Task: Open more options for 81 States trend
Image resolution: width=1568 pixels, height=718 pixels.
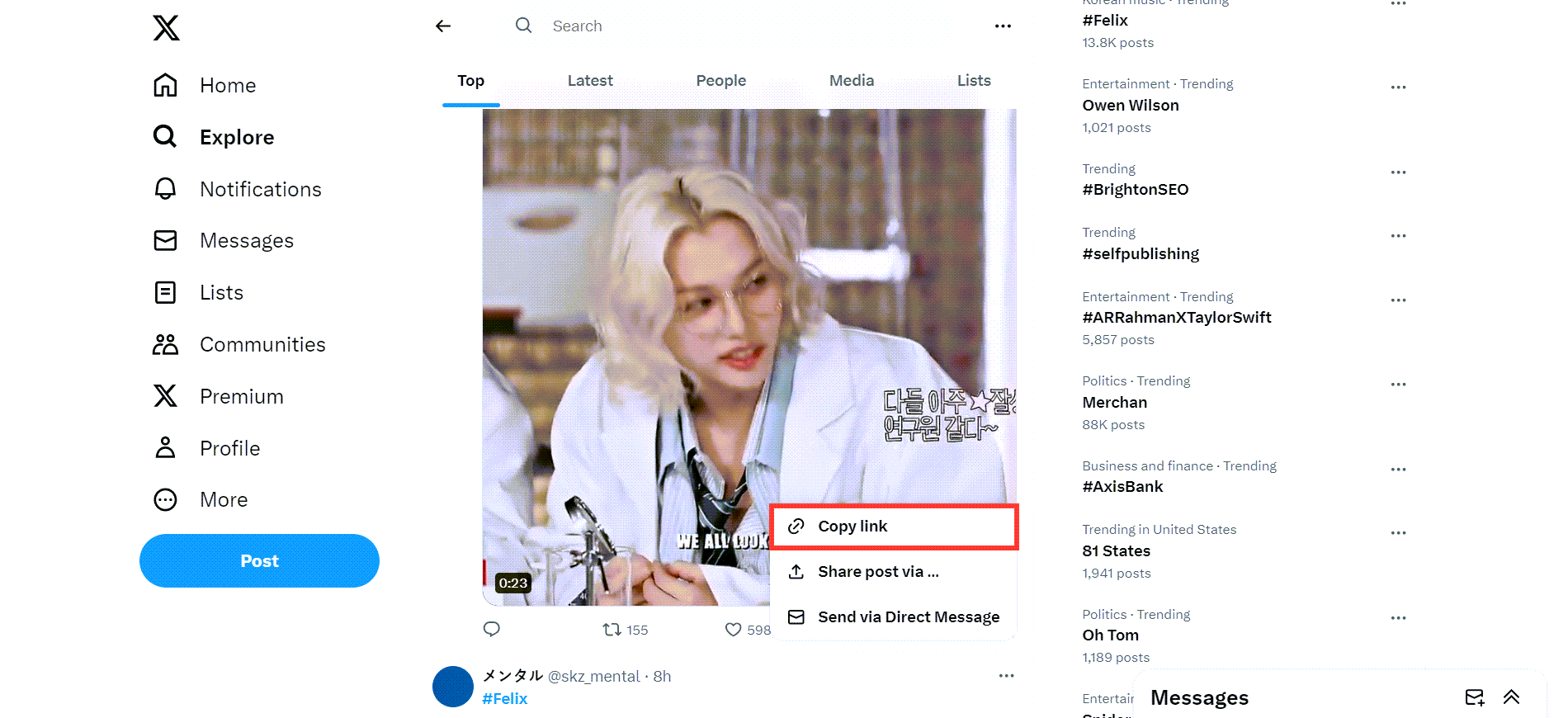Action: click(x=1398, y=533)
